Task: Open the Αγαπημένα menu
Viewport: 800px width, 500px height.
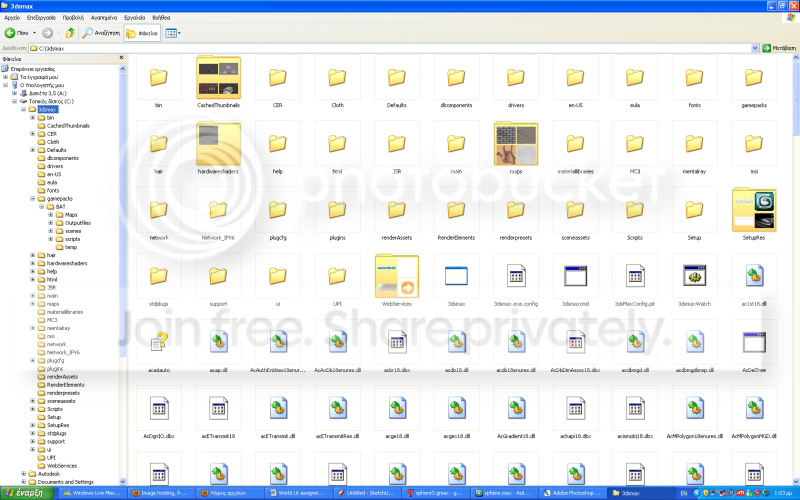Action: pyautogui.click(x=104, y=17)
